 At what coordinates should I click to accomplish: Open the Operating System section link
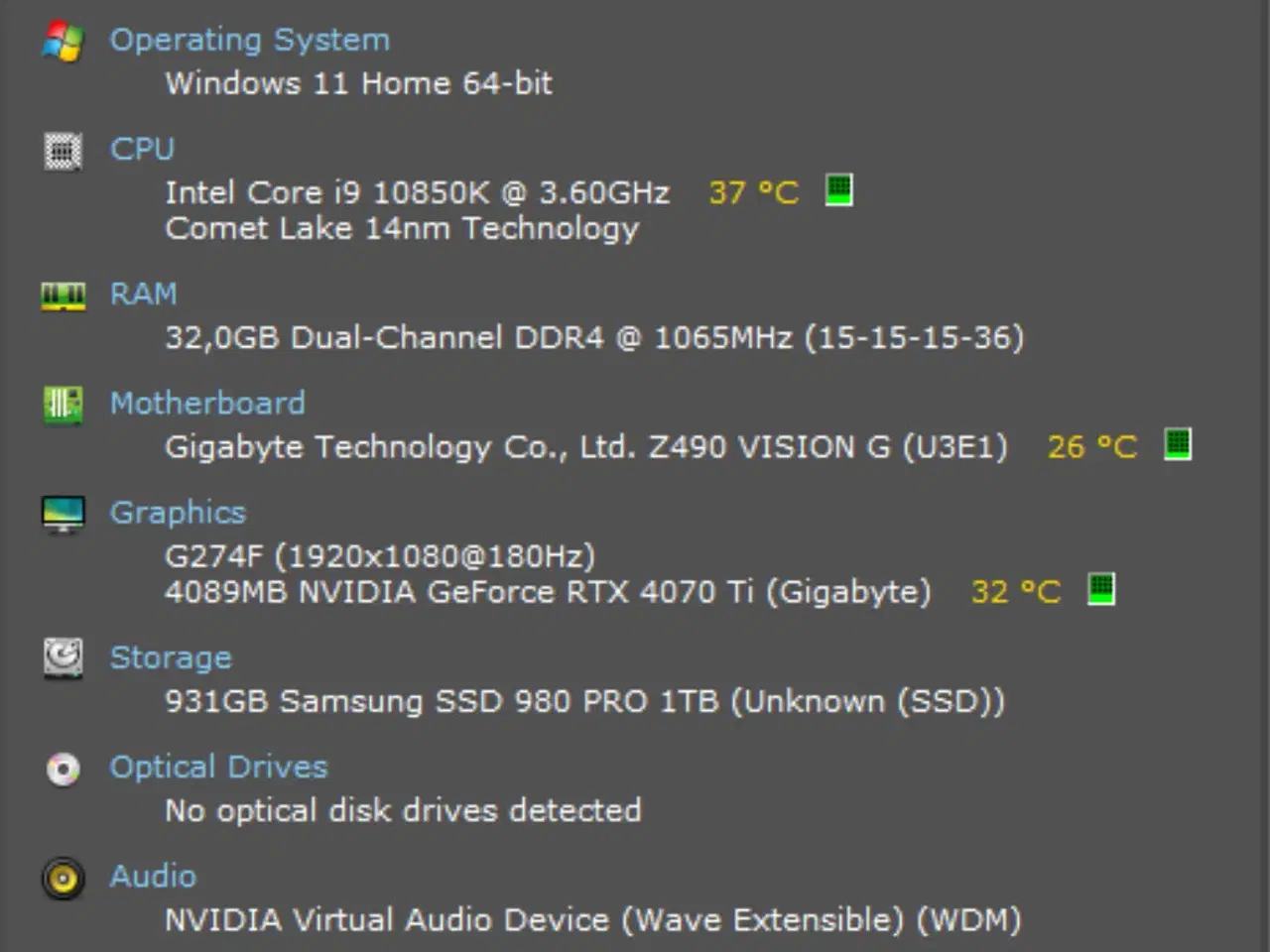coord(249,41)
